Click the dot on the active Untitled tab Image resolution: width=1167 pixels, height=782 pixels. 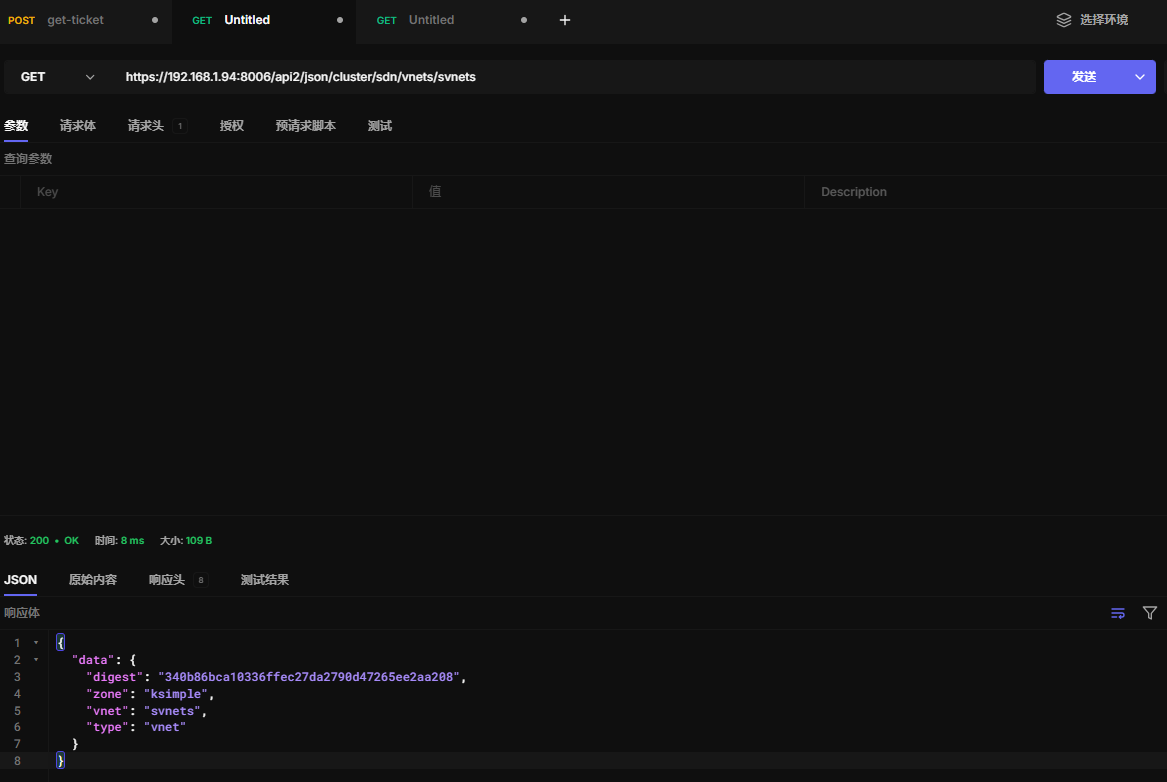(340, 20)
